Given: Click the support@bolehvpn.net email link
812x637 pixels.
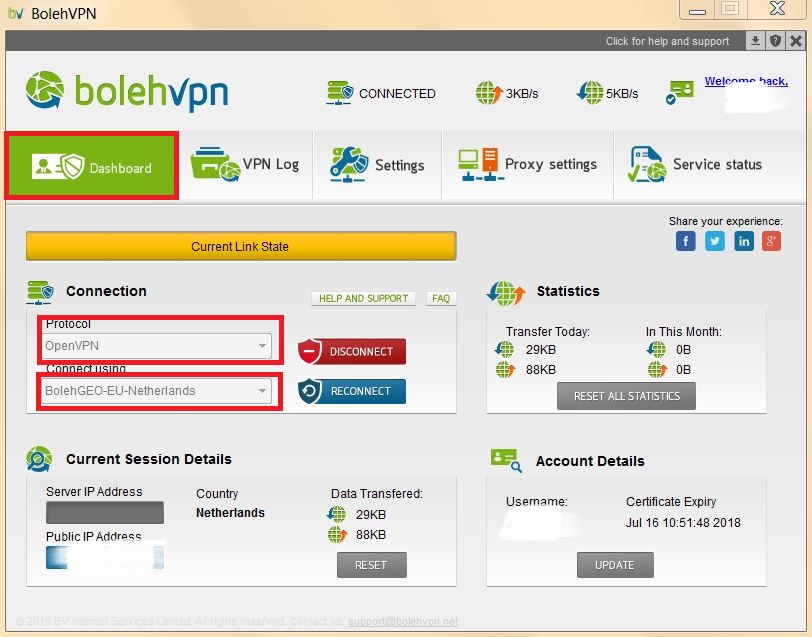Looking at the screenshot, I should [402, 621].
